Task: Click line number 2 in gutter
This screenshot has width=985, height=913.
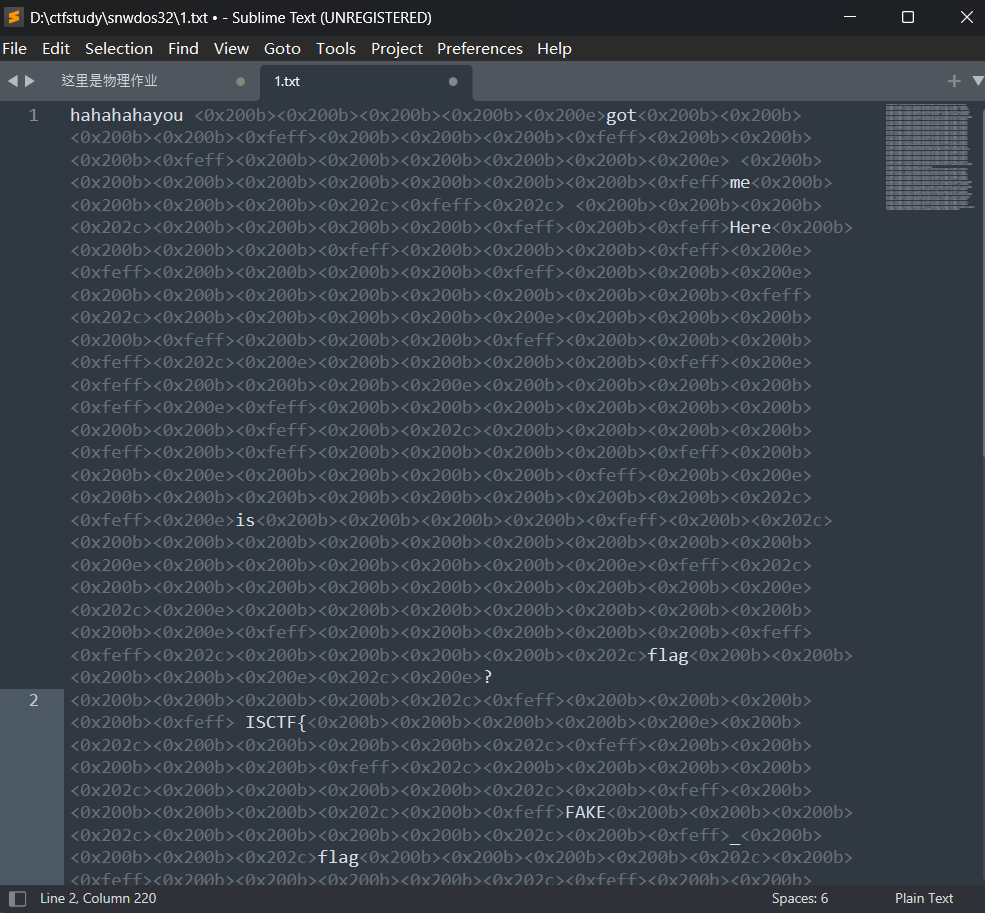Action: pyautogui.click(x=33, y=700)
